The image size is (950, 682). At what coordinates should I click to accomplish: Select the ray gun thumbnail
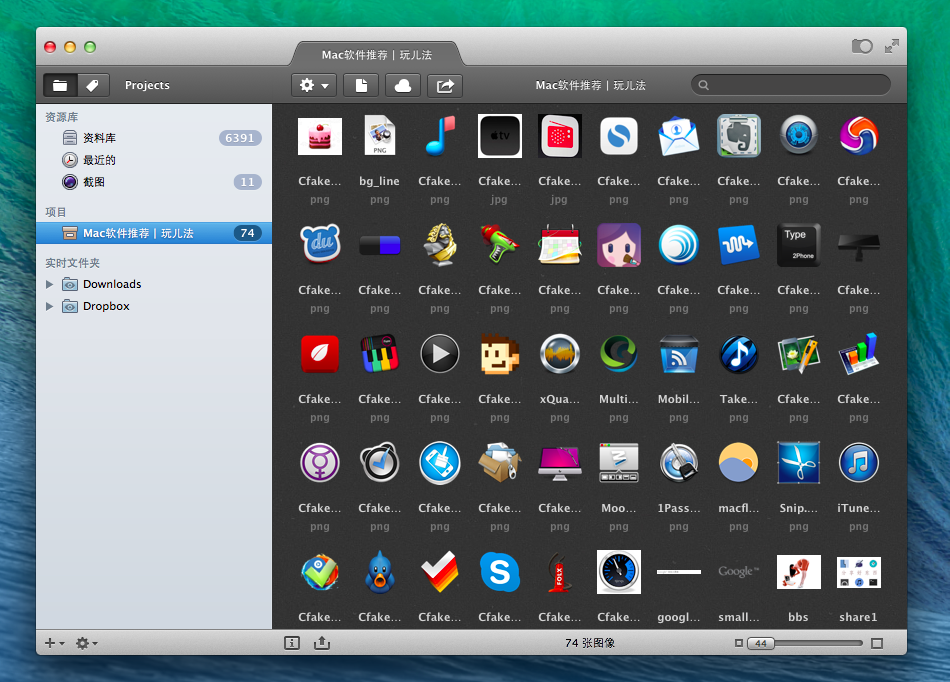500,245
